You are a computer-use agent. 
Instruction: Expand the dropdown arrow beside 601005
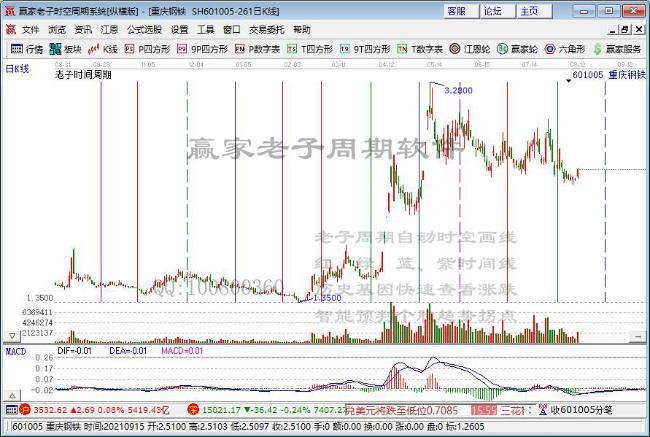[568, 81]
